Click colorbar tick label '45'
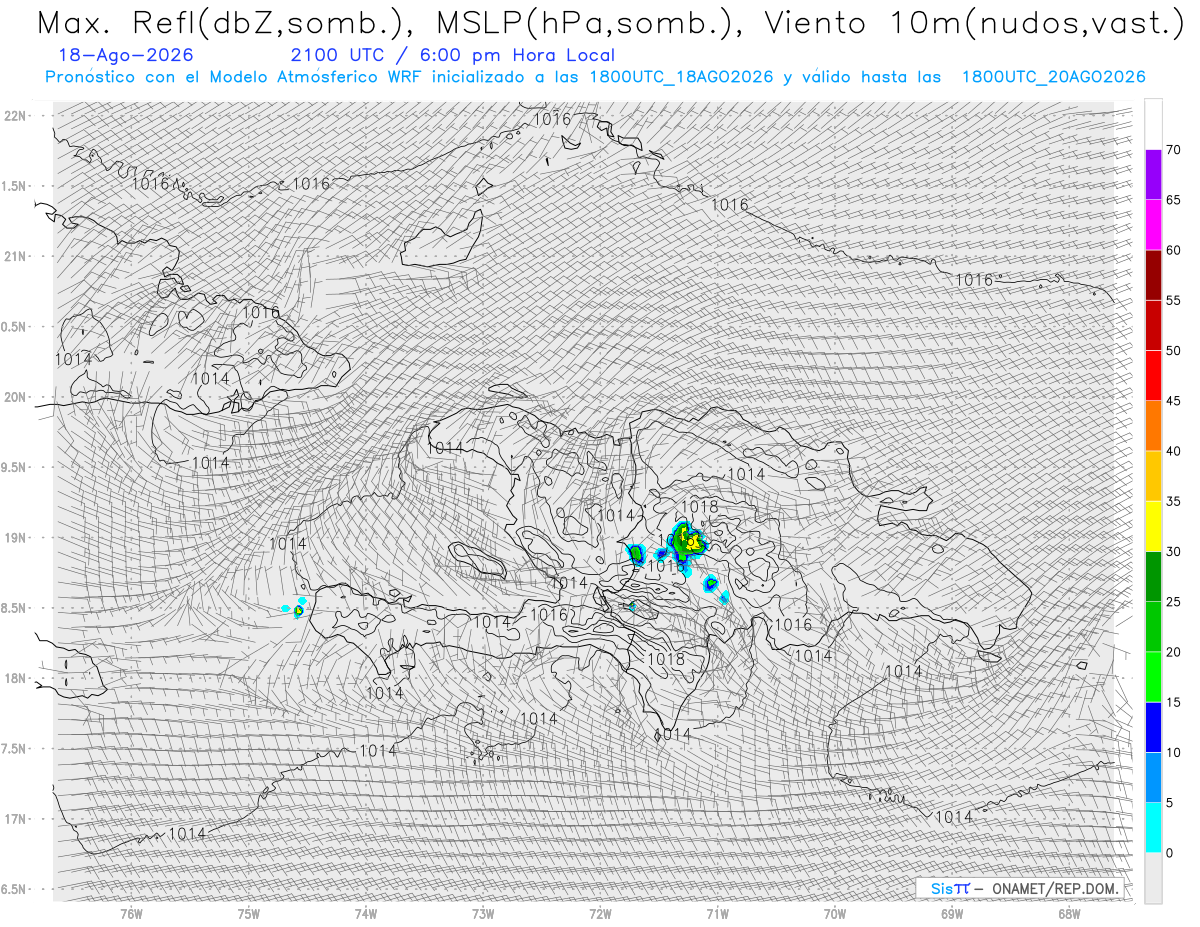 (x=1174, y=401)
